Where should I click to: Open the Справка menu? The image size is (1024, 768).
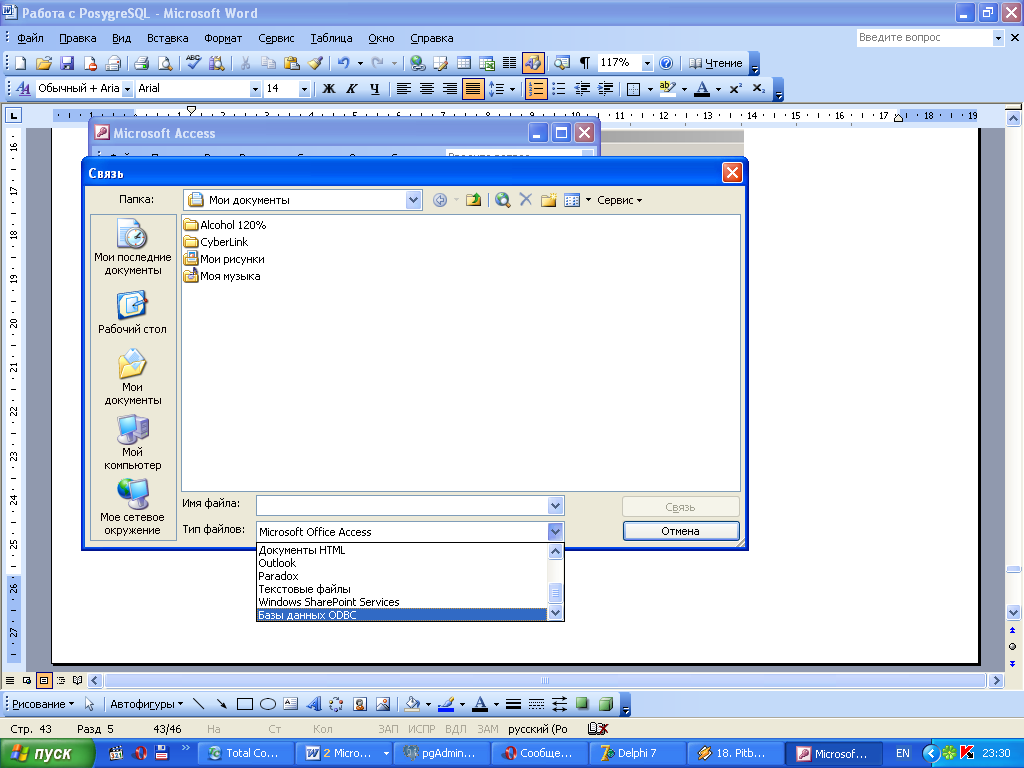432,39
